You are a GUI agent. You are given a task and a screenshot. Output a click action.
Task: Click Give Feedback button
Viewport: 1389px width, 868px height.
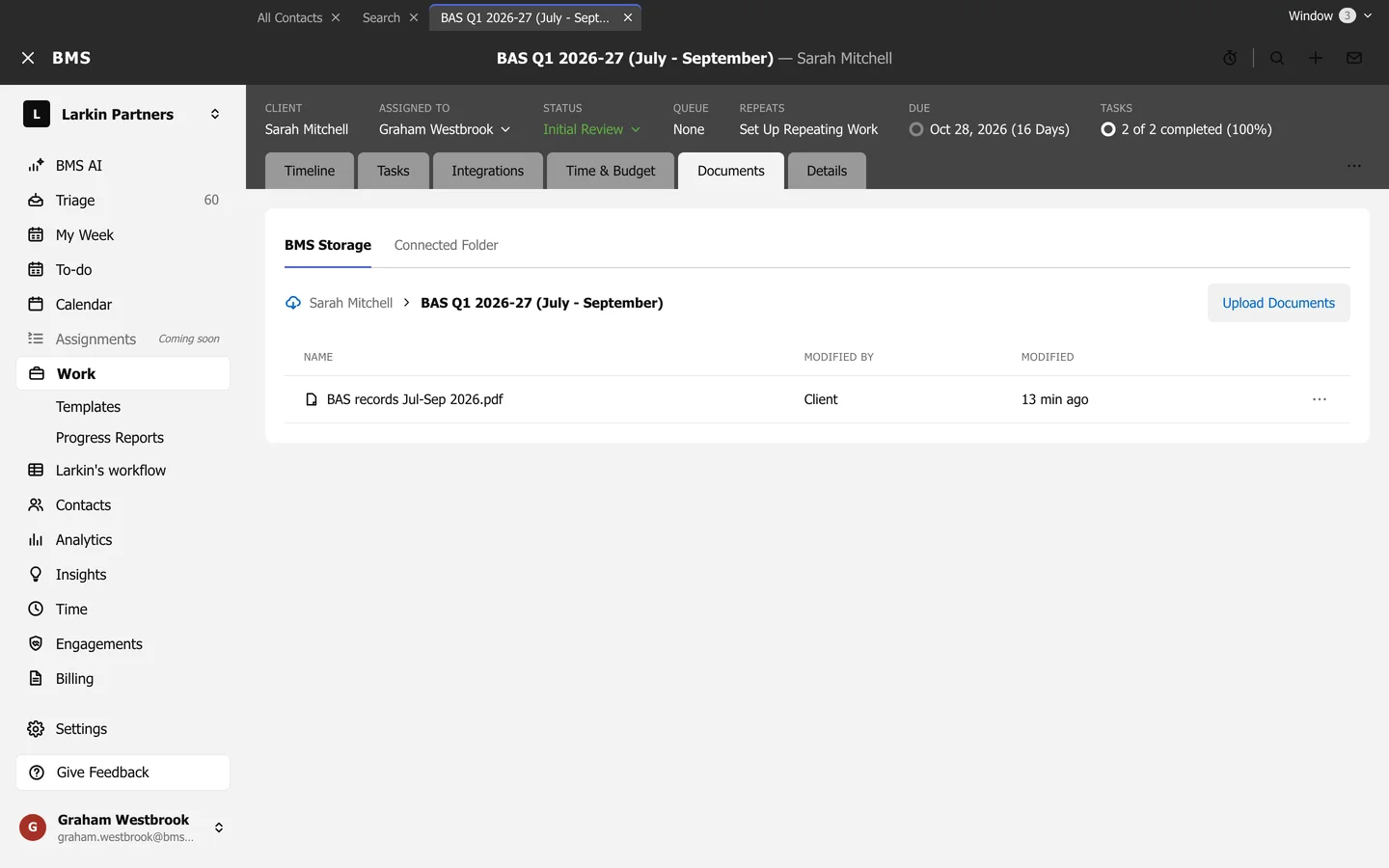click(x=123, y=773)
